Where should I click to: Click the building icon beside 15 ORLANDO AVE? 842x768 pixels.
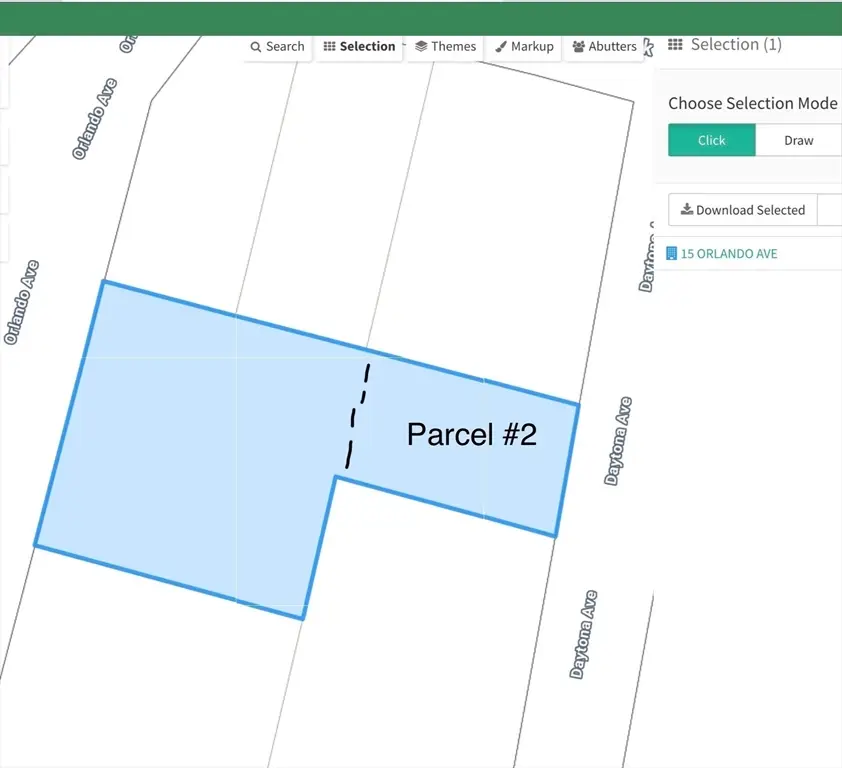point(670,253)
